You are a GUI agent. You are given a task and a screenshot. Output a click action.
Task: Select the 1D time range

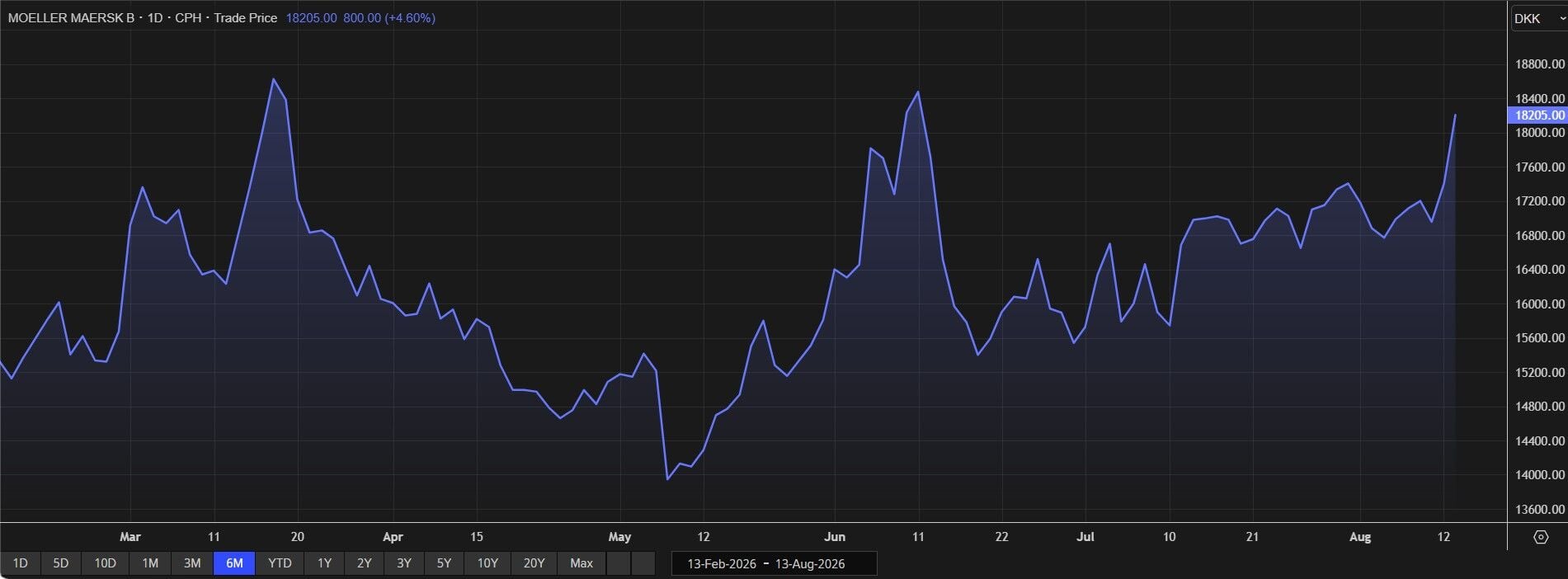tap(21, 563)
